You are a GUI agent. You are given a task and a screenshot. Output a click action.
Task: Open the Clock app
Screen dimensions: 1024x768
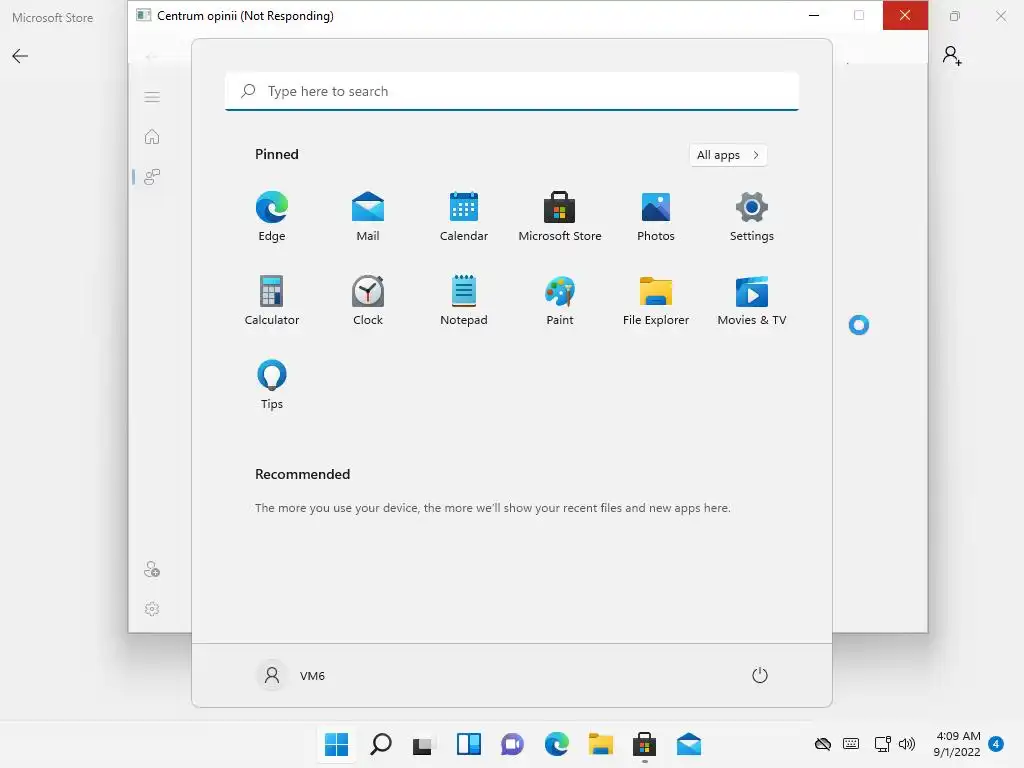point(368,300)
